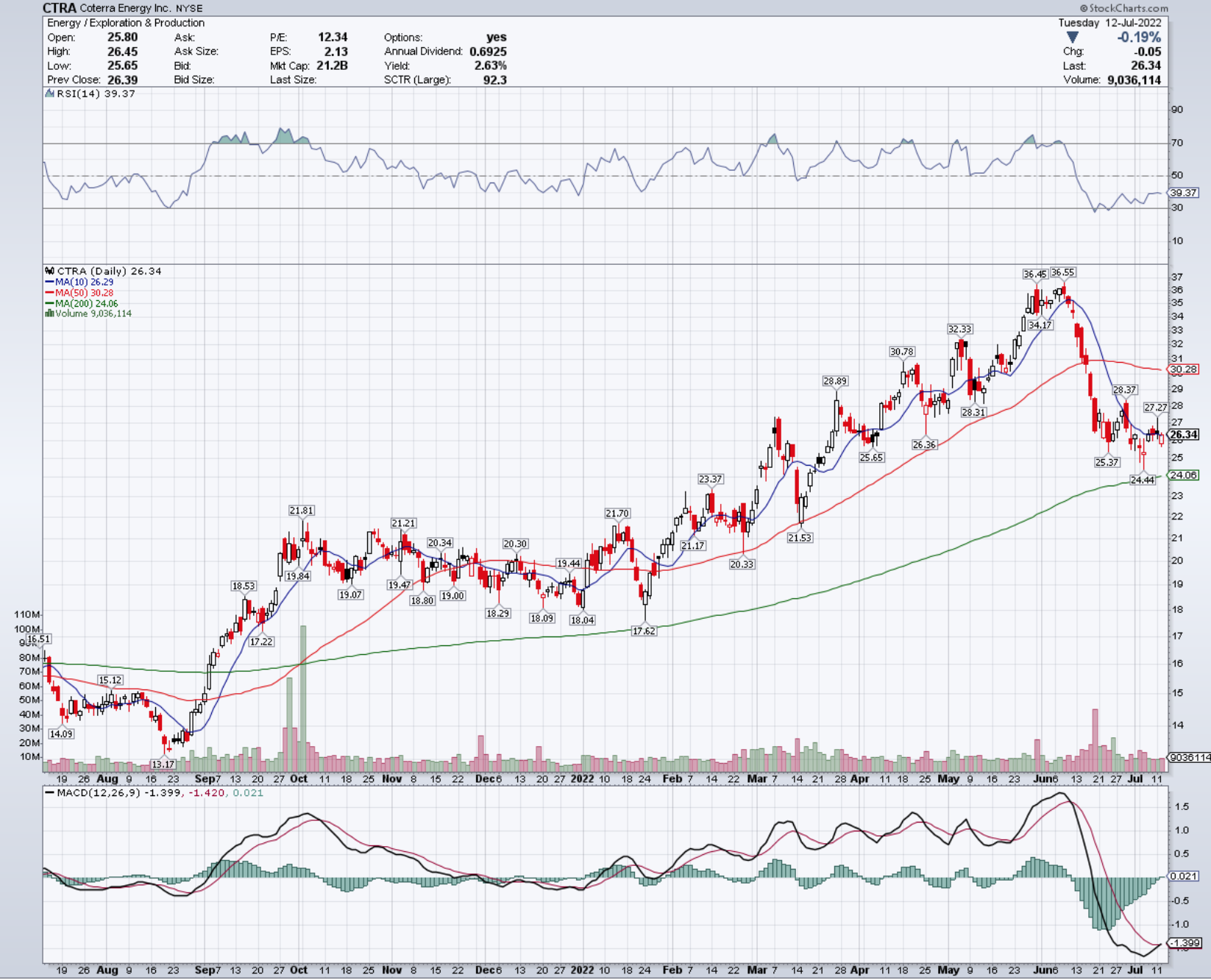Click the Tuesday 12-Jul-2022 date label
This screenshot has width=1211, height=980.
pyautogui.click(x=1109, y=23)
